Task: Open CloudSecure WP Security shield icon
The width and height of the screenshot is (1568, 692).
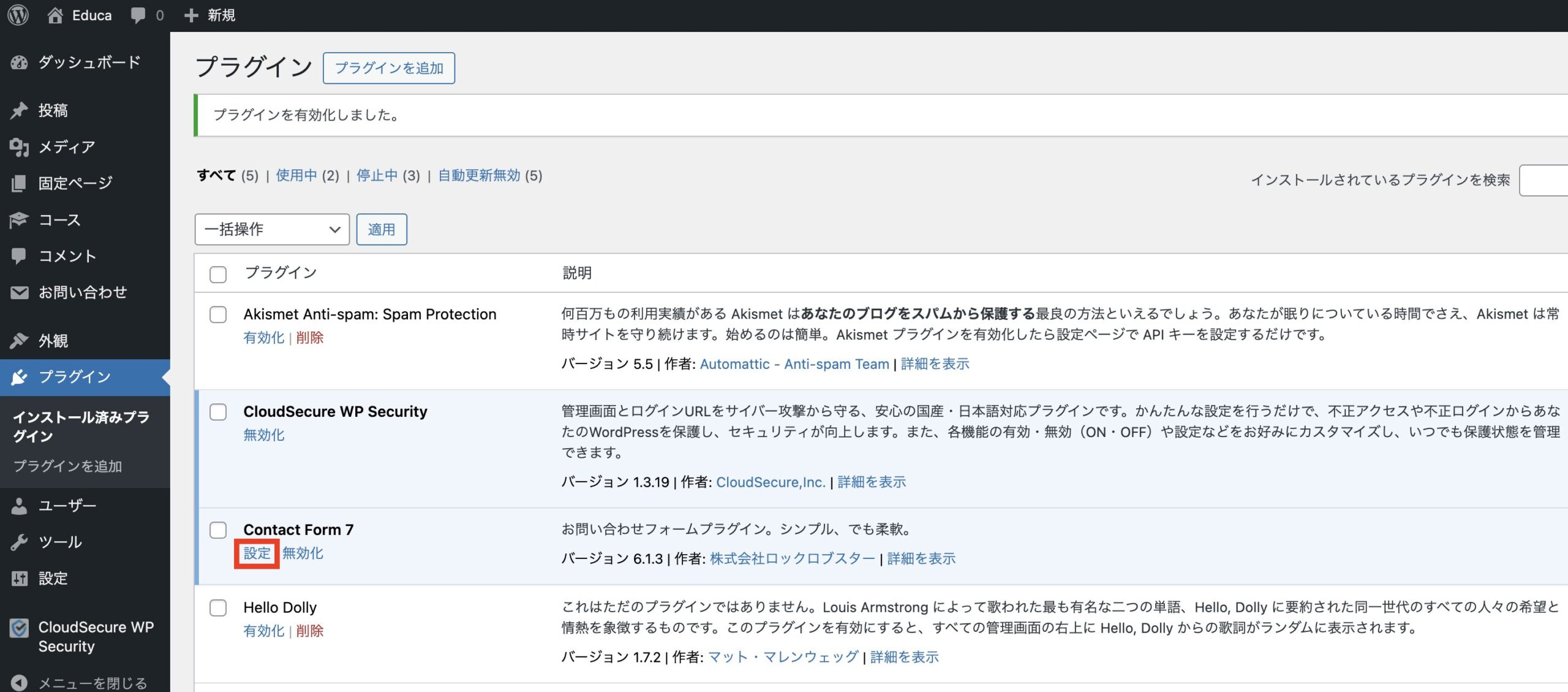Action: pos(20,629)
